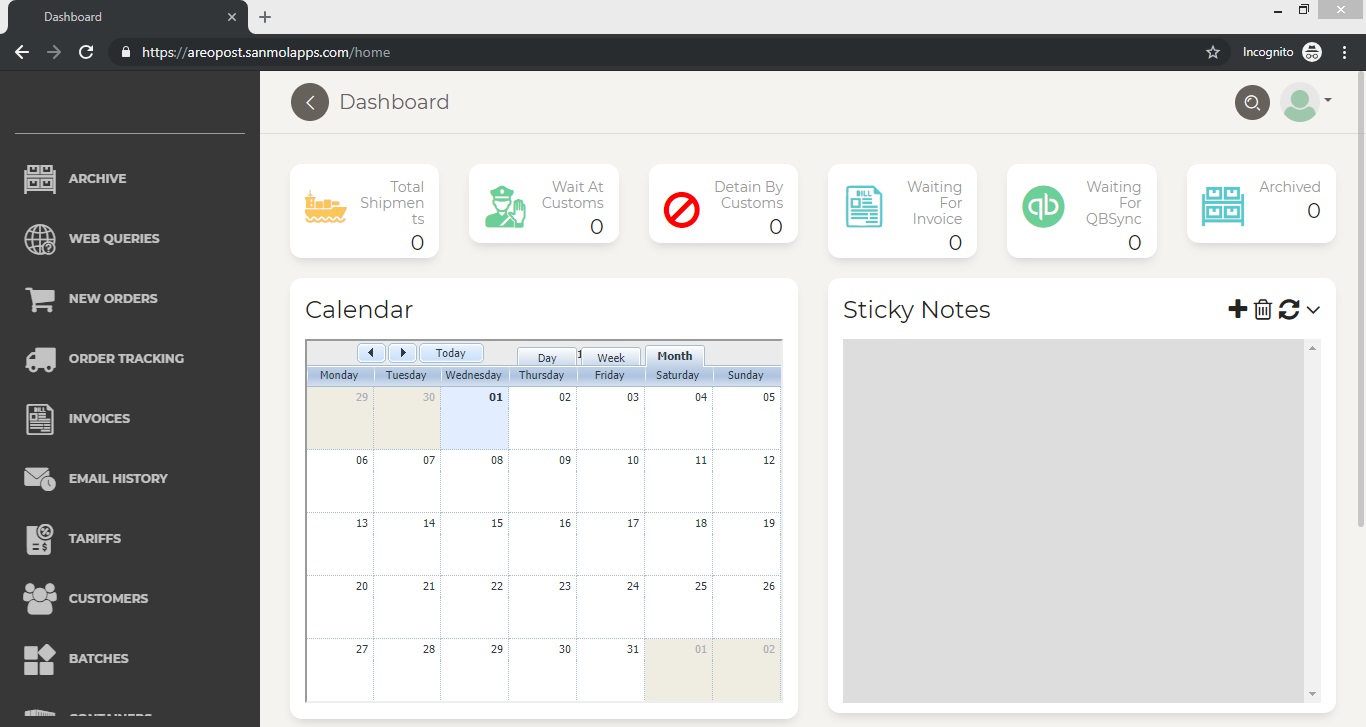
Task: Select calendar day 01 Wednesday
Action: click(475, 418)
